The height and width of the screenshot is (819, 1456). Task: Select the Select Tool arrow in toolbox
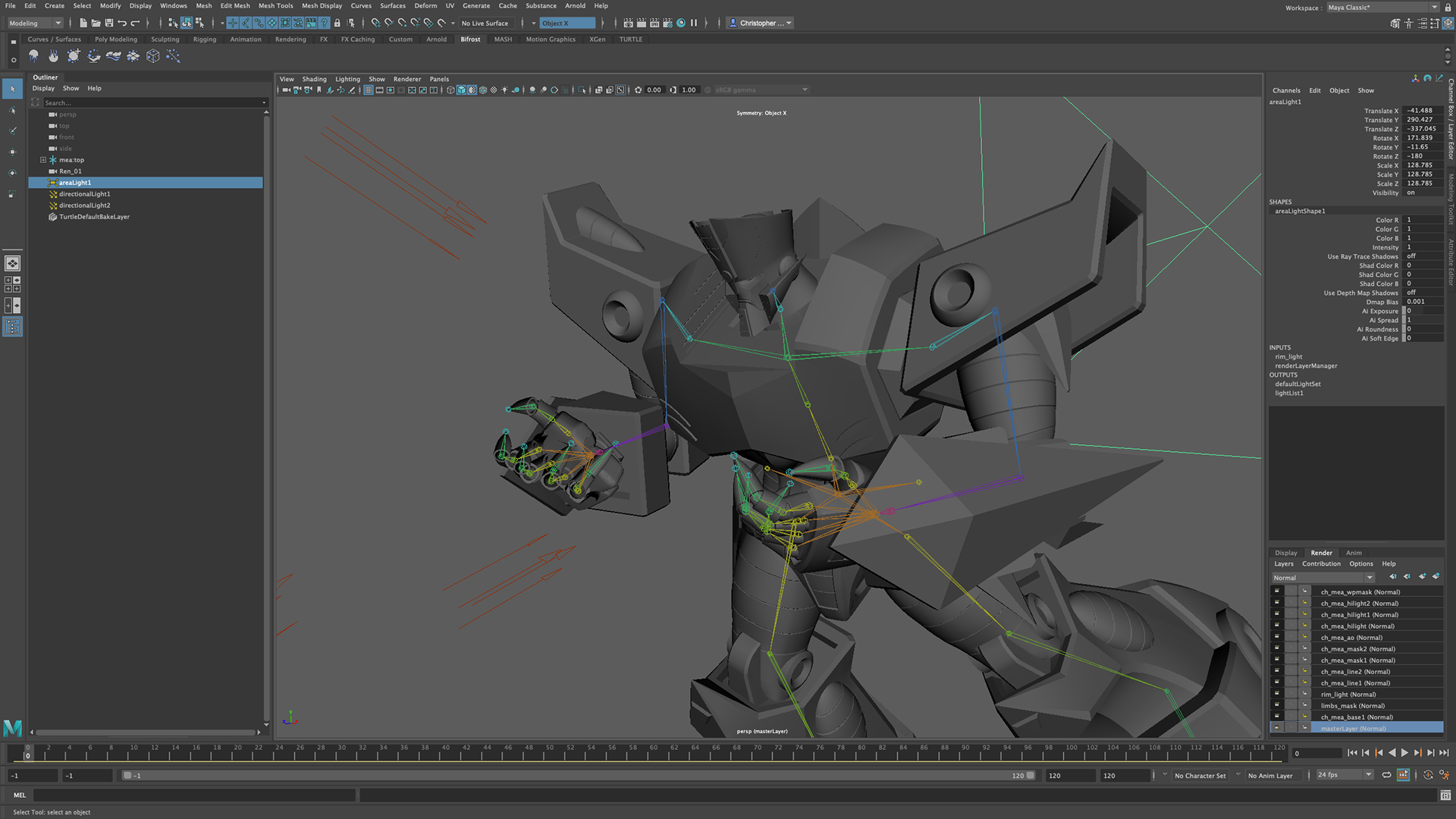[x=12, y=89]
